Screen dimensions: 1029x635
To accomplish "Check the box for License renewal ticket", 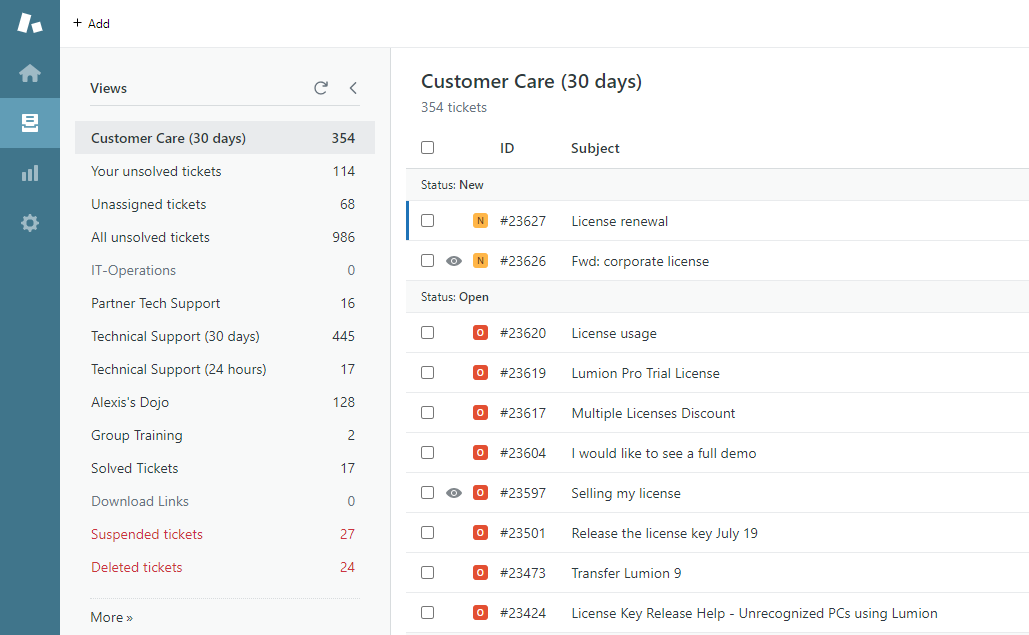I will click(x=428, y=221).
